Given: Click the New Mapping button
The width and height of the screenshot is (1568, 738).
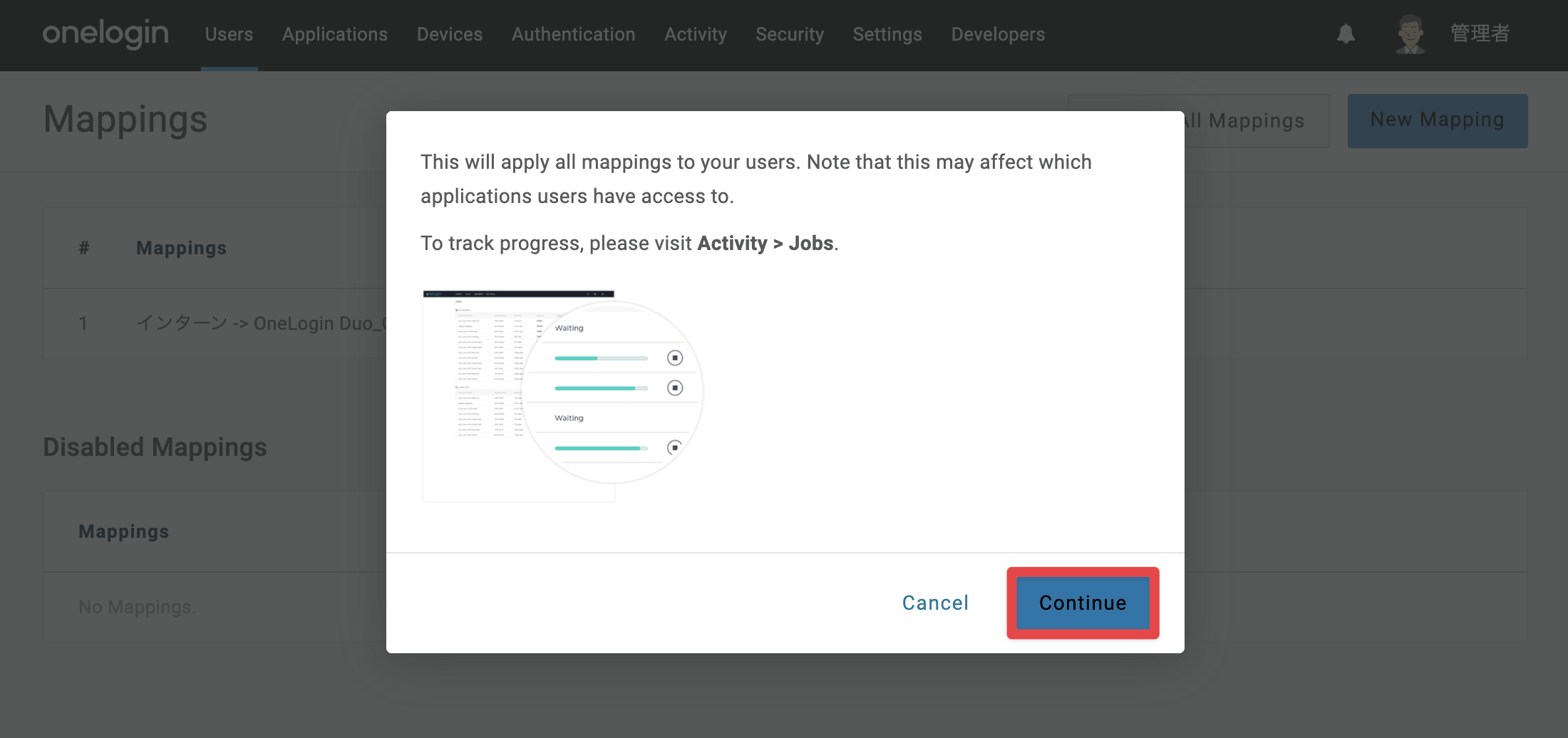Looking at the screenshot, I should 1438,120.
